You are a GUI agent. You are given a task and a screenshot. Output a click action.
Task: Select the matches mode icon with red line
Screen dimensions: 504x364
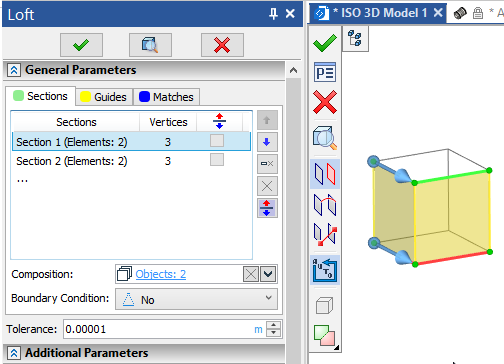tap(325, 234)
